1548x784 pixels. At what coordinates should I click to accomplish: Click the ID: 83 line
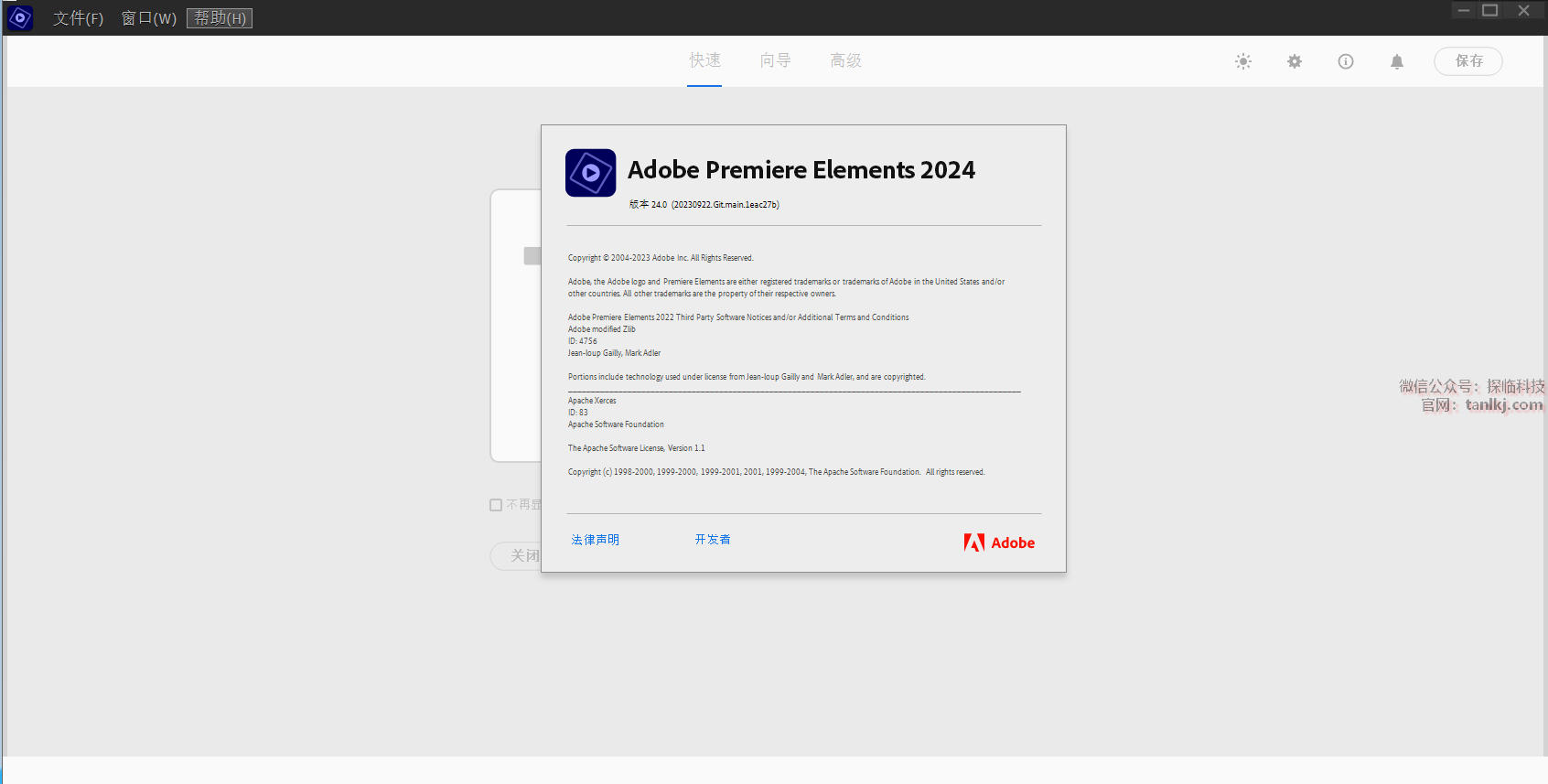tap(578, 413)
